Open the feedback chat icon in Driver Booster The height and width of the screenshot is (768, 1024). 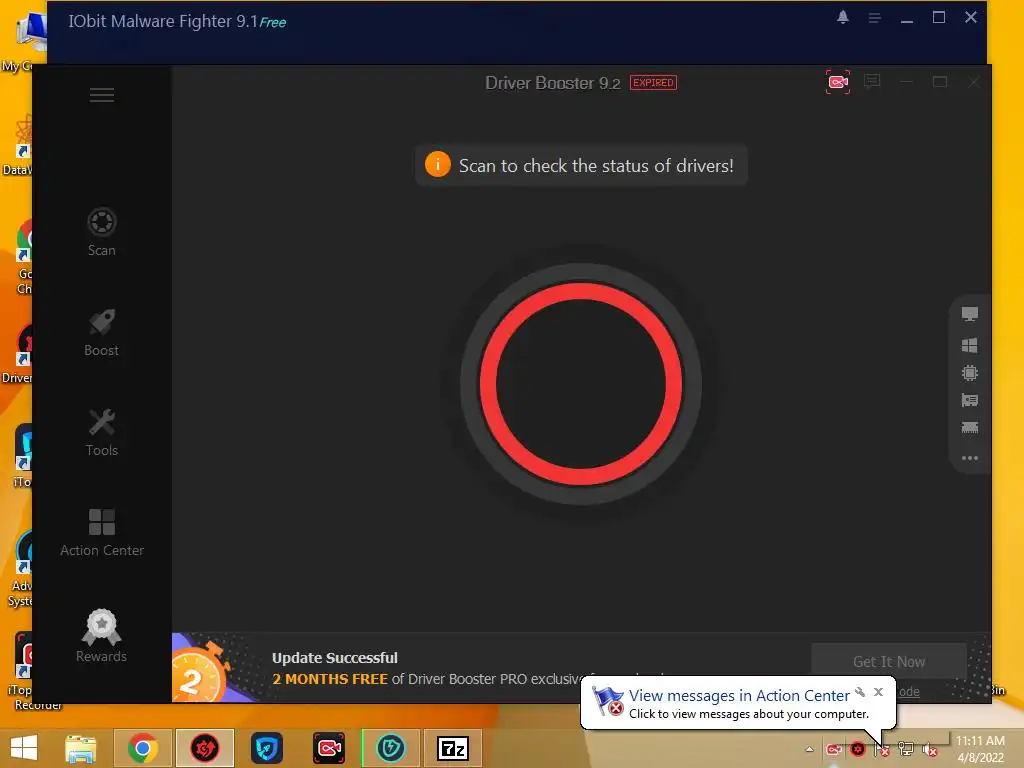tap(872, 82)
